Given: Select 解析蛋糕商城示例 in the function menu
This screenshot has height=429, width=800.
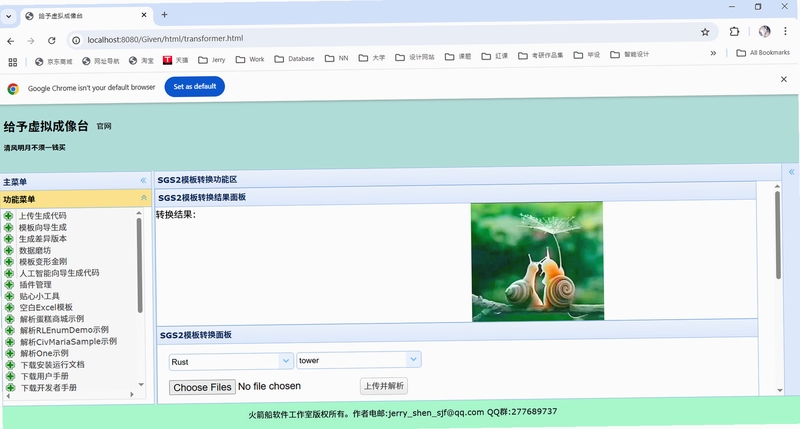Looking at the screenshot, I should pyautogui.click(x=52, y=319).
